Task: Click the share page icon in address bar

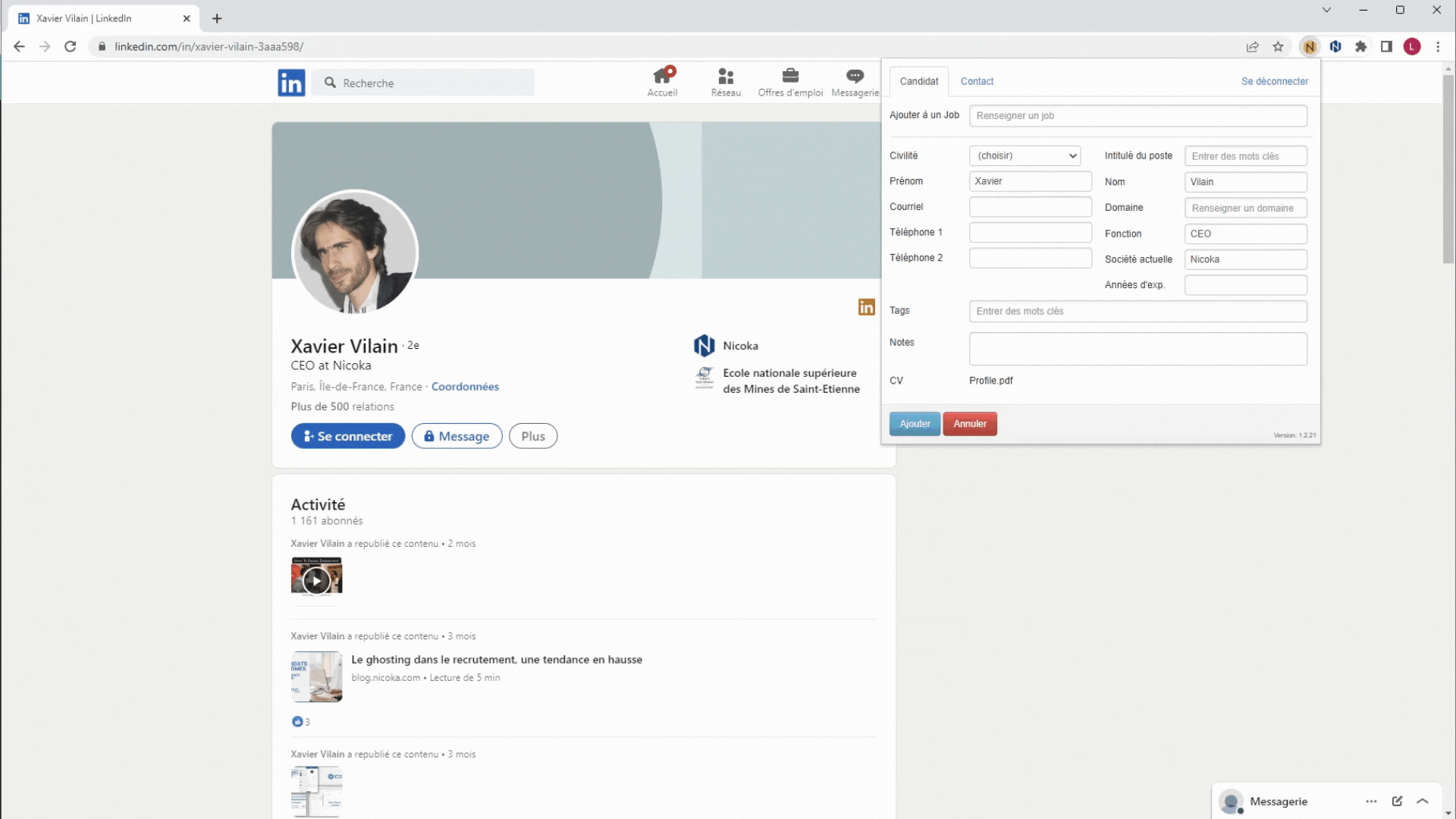Action: pyautogui.click(x=1253, y=46)
